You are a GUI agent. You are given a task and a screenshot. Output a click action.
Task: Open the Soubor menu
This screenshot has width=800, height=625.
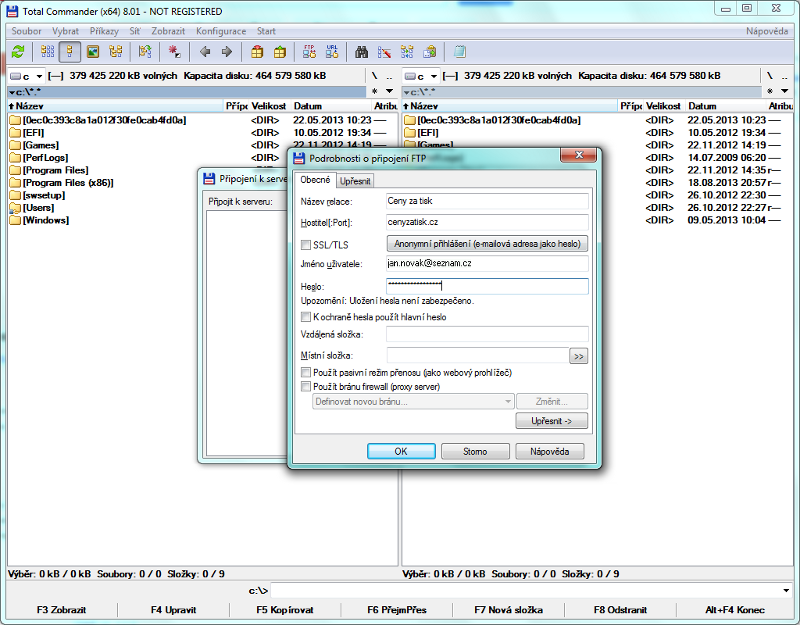27,31
